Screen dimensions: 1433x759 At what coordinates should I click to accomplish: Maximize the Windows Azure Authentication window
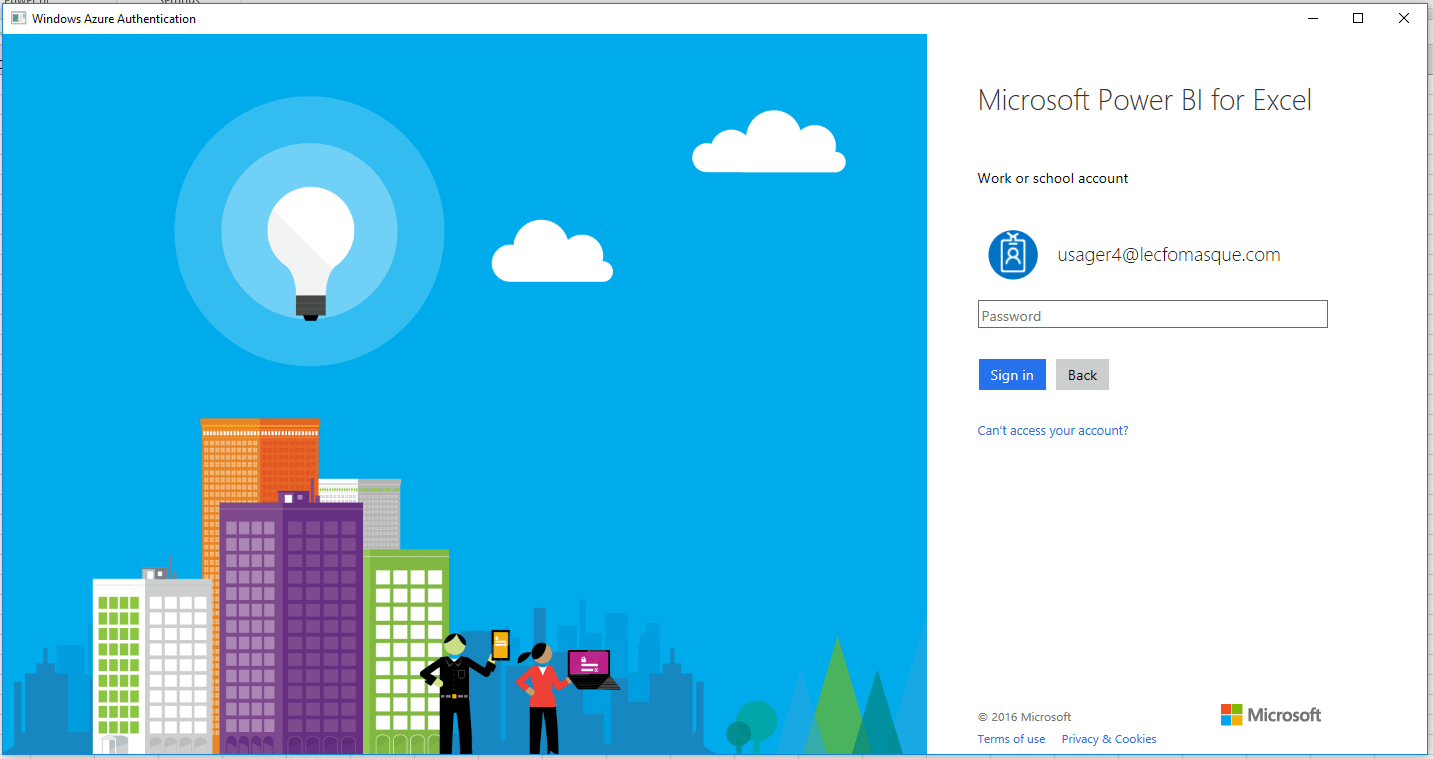1358,18
